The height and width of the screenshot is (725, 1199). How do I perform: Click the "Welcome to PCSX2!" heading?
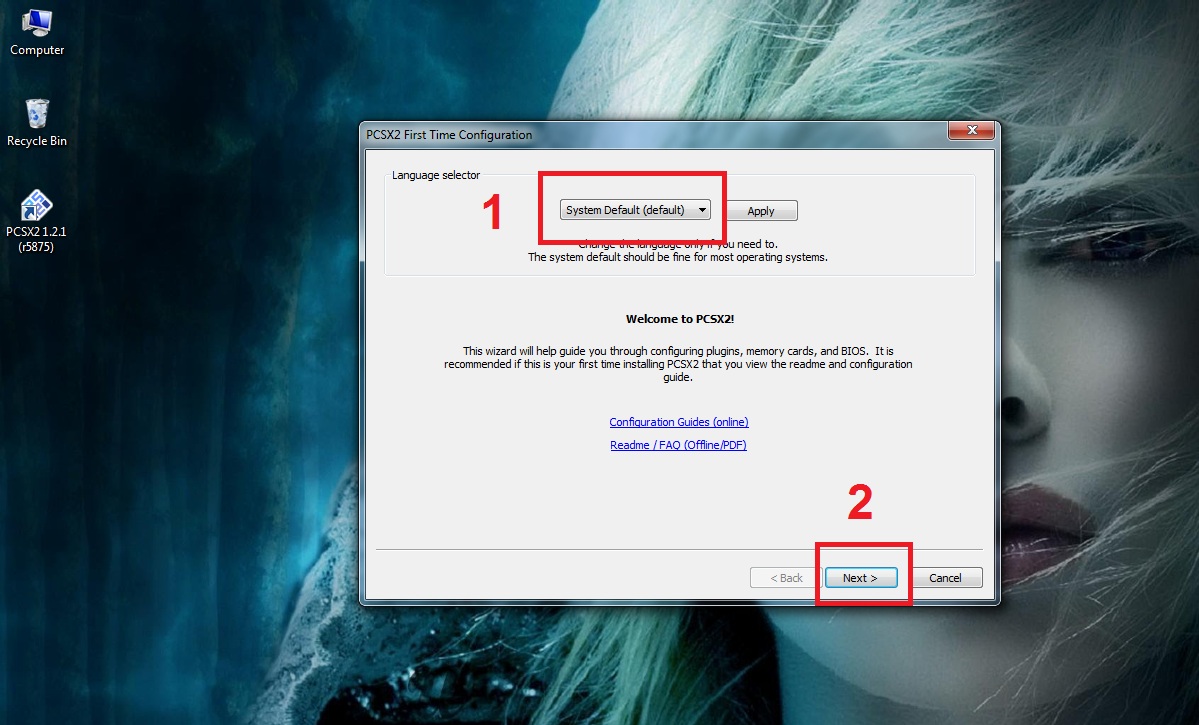pos(679,319)
